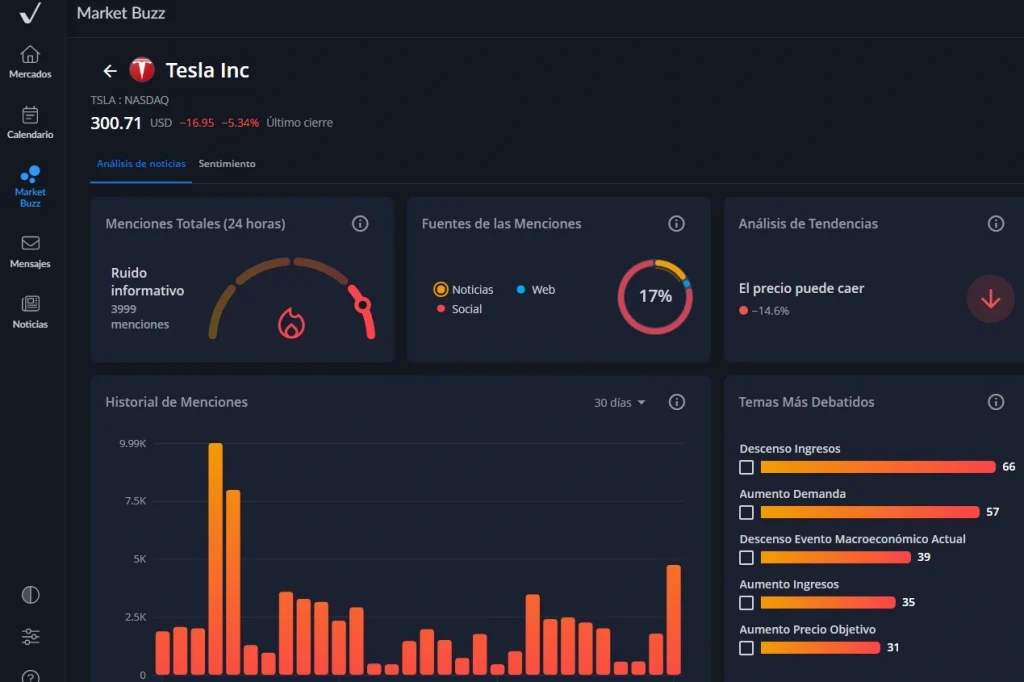Open the Mercados home section
This screenshot has width=1024, height=682.
click(x=30, y=62)
